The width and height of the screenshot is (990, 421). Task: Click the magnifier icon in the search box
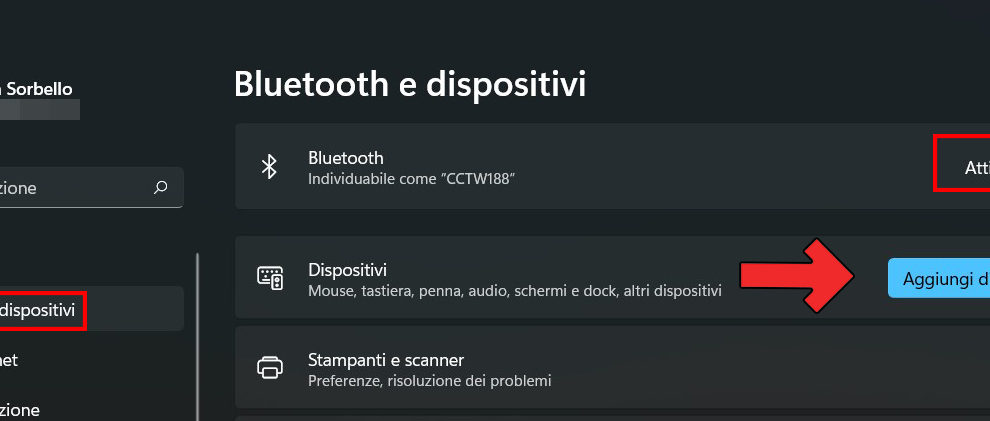[161, 187]
